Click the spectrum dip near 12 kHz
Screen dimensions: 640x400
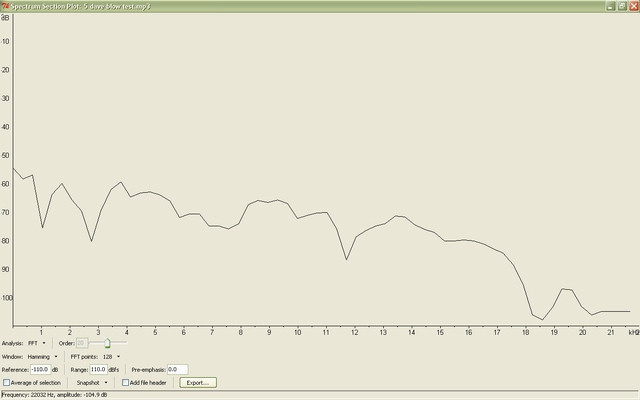pos(347,259)
